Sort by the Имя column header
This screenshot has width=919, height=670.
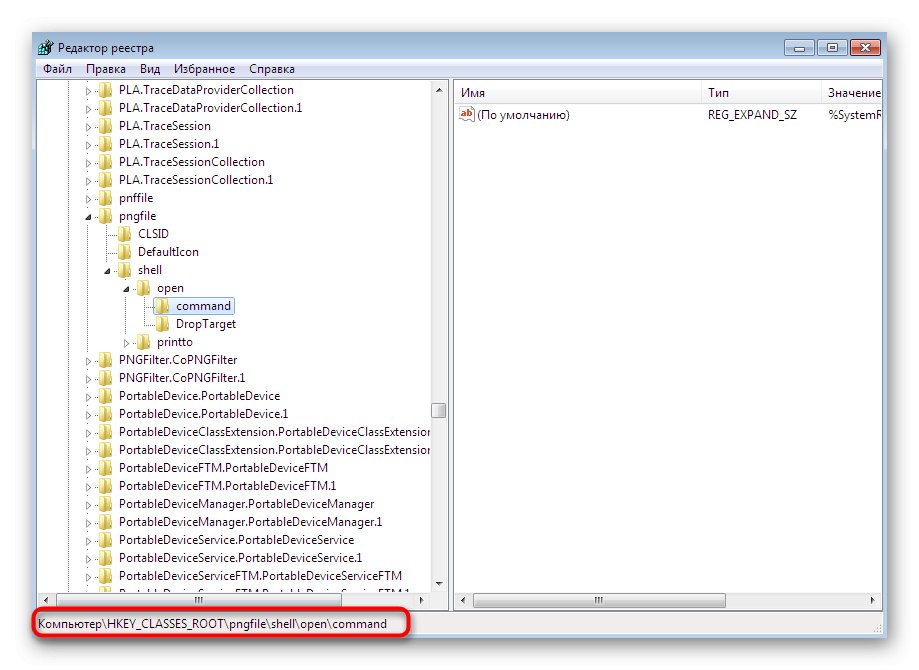click(578, 93)
